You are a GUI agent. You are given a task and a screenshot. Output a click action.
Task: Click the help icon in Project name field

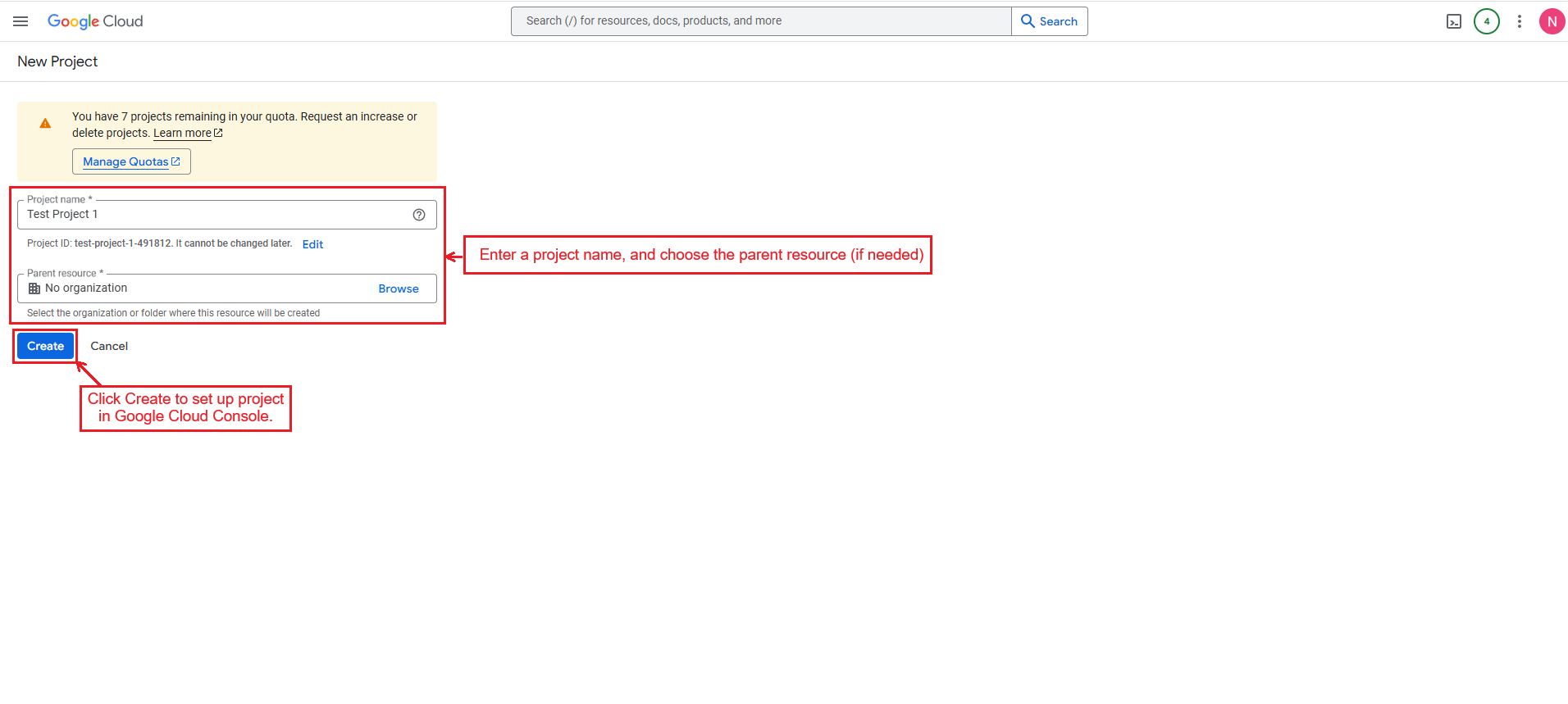coord(419,215)
